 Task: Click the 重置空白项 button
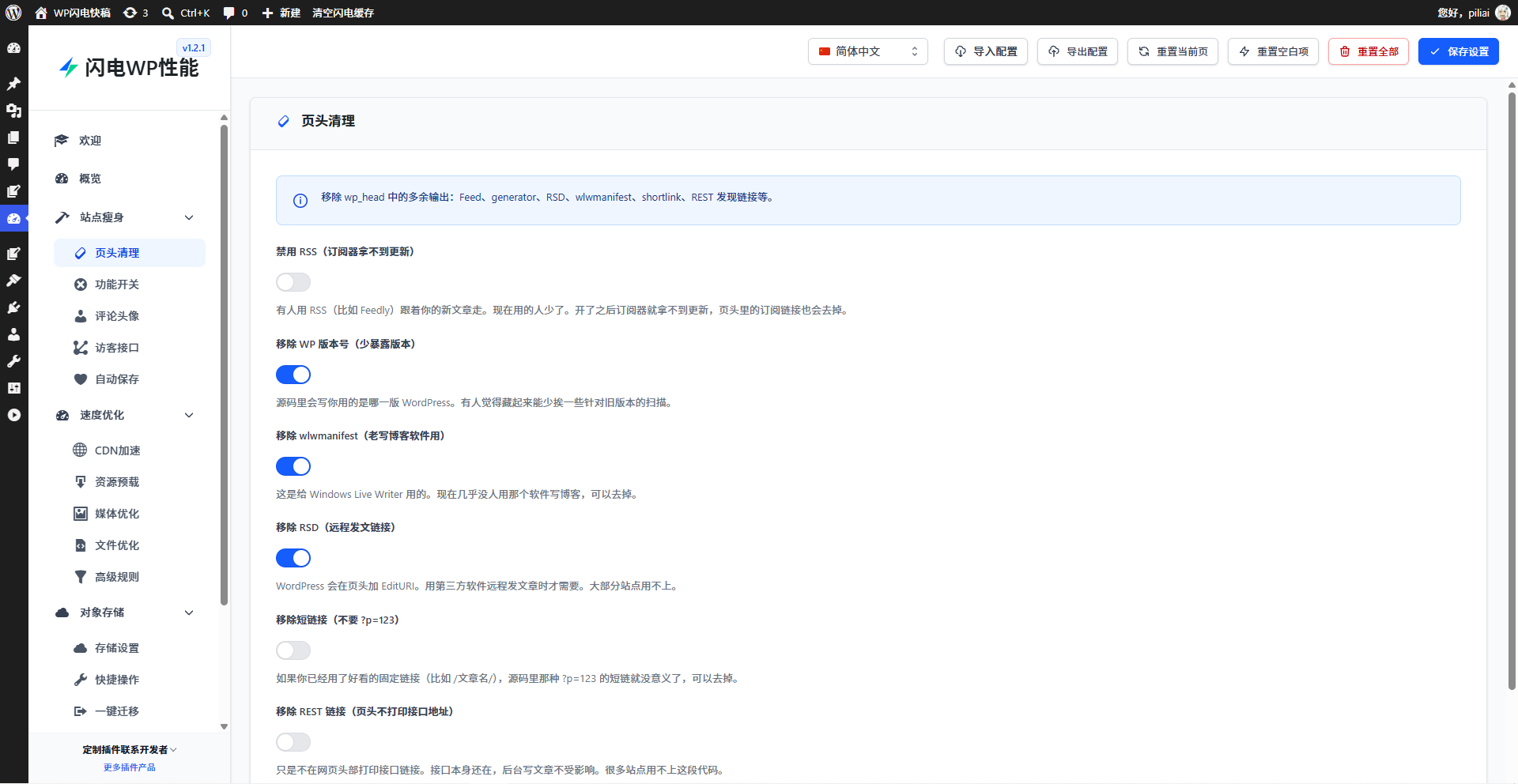[1273, 51]
